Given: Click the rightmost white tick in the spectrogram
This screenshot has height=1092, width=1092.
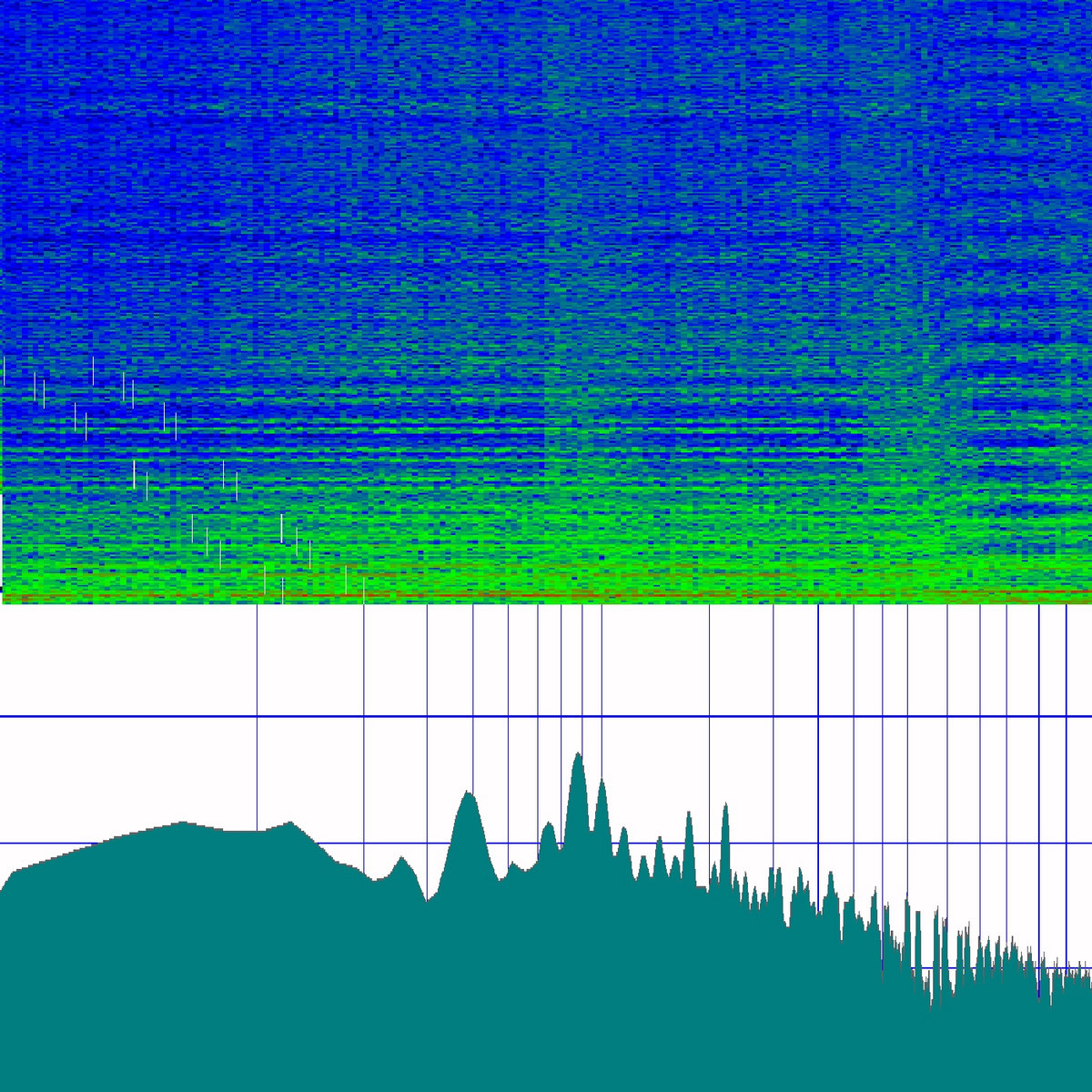Looking at the screenshot, I should [364, 590].
